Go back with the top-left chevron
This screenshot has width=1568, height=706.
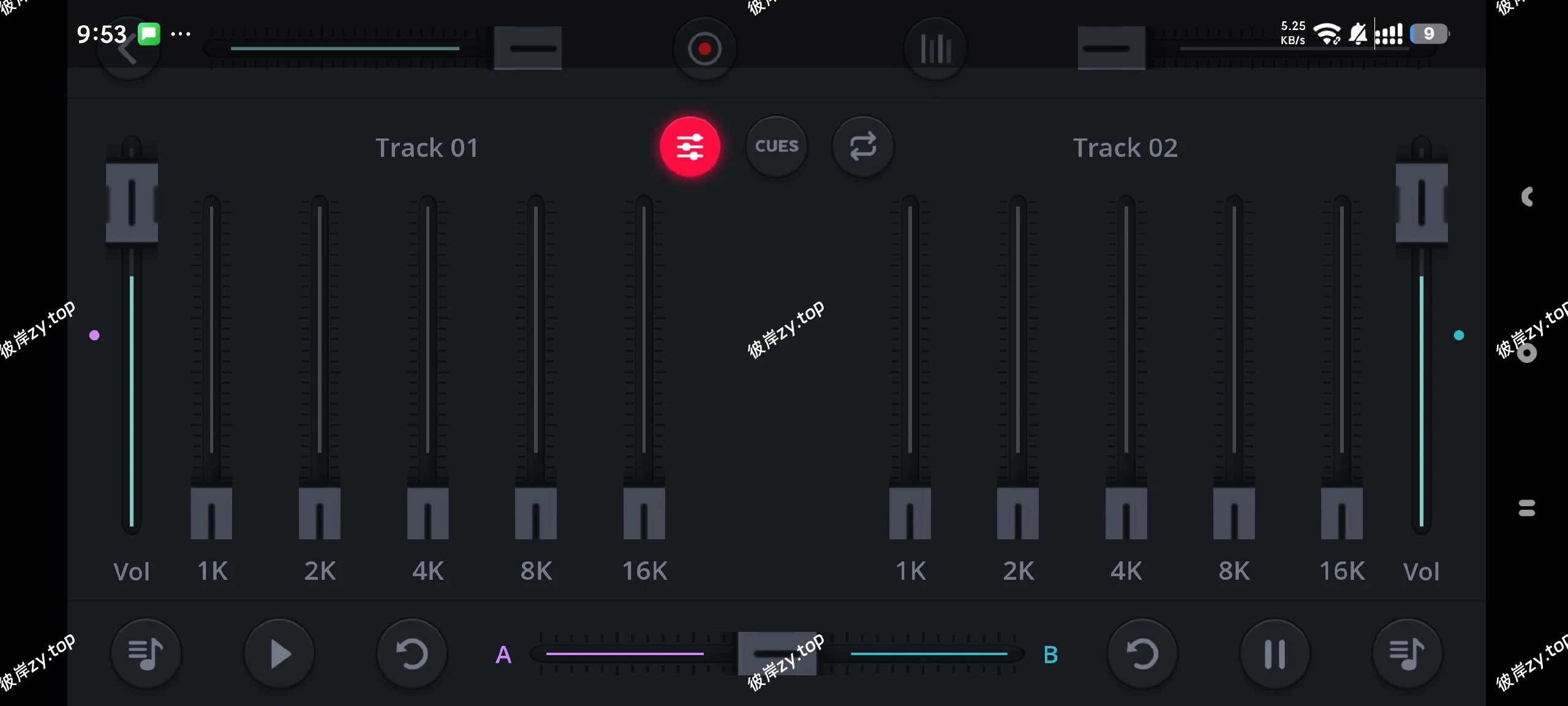[127, 50]
